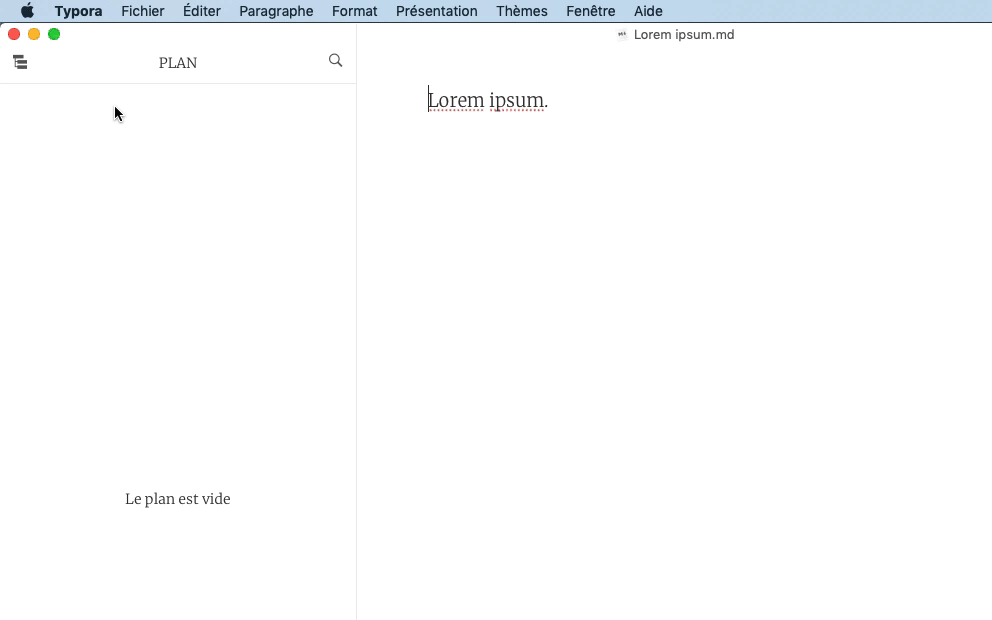Open the Présentation menu
This screenshot has height=620, width=992.
(x=437, y=11)
